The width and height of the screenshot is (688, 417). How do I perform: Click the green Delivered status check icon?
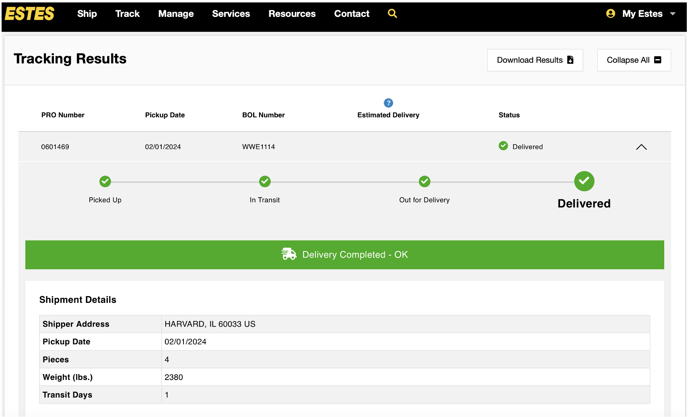coord(503,146)
